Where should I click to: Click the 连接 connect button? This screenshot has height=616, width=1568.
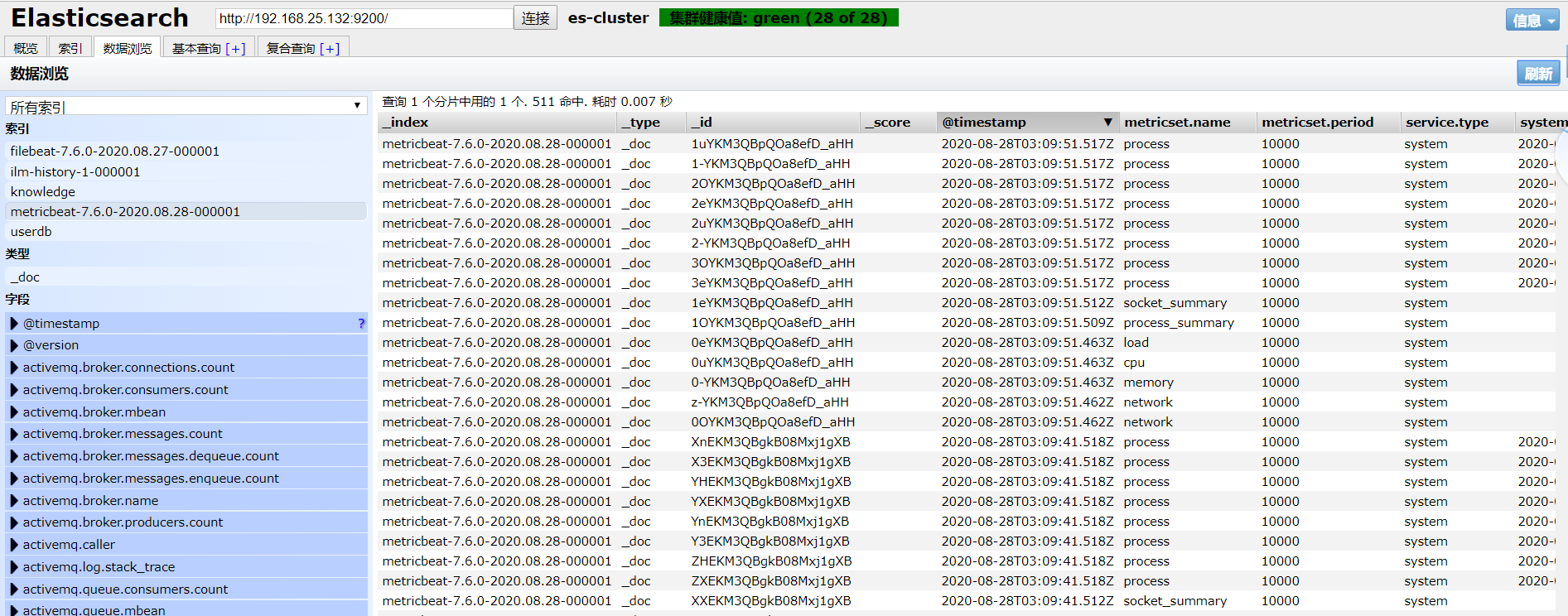point(535,18)
